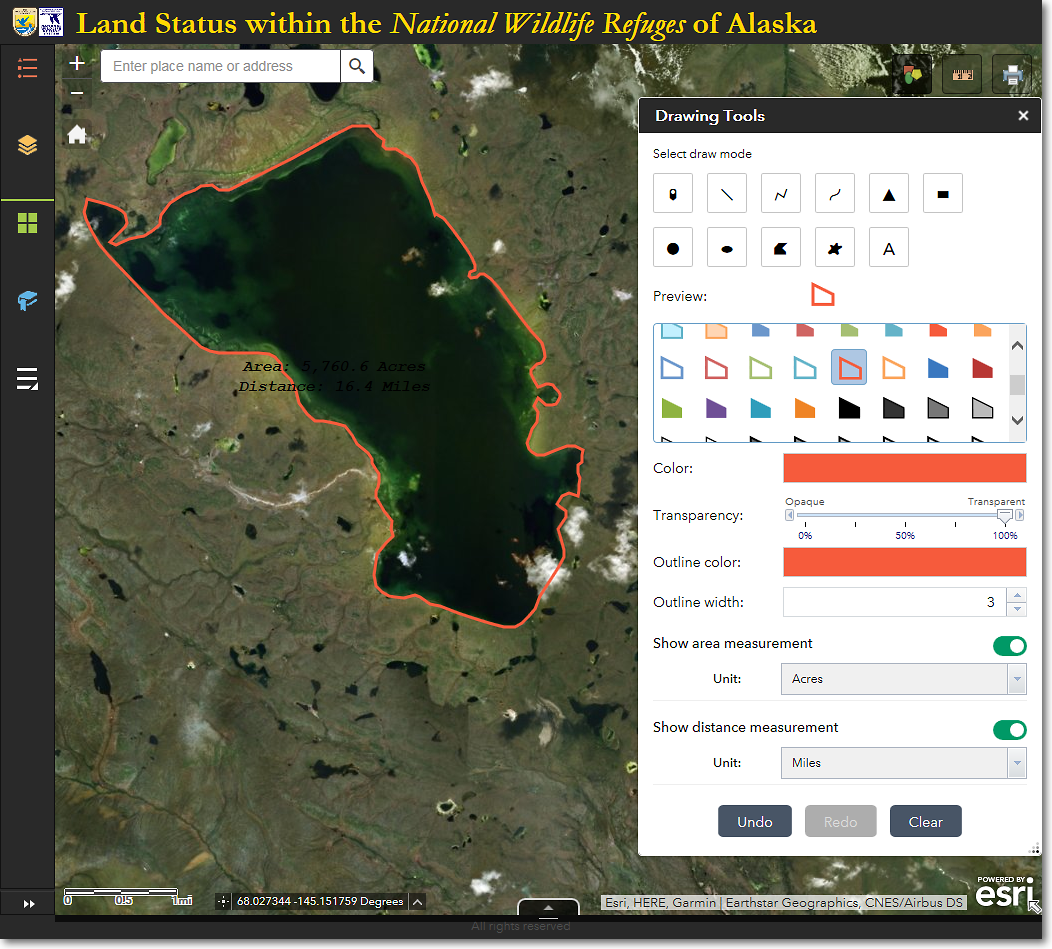Open the Acres area unit dropdown

902,679
